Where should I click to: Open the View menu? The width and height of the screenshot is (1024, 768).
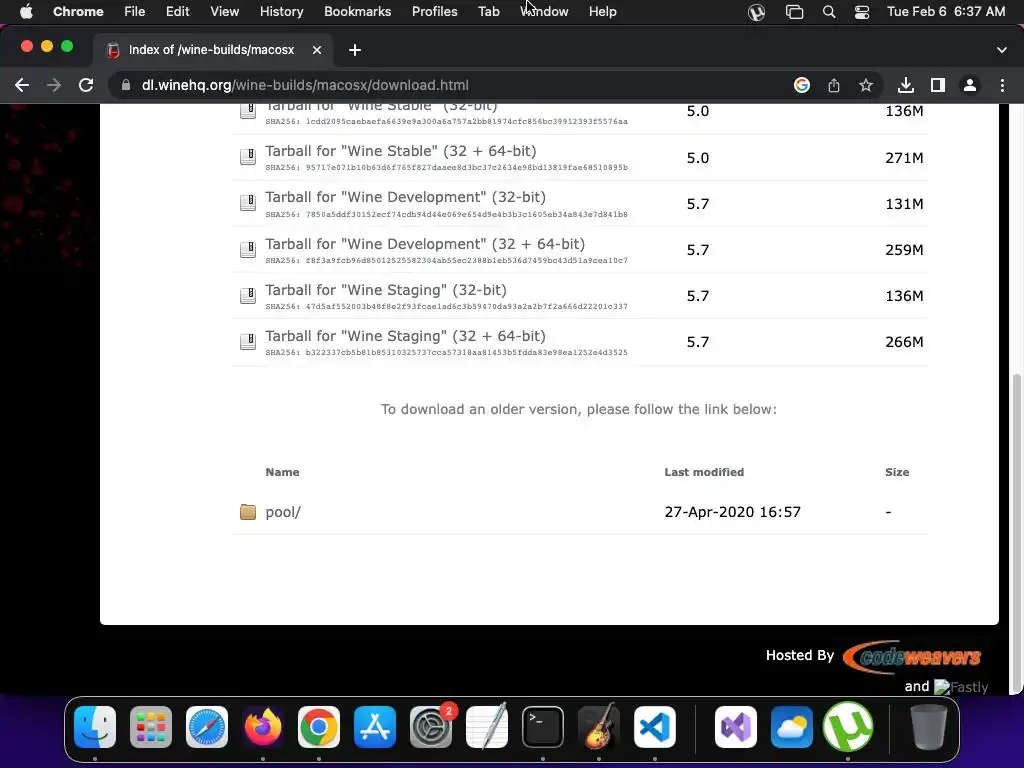[225, 11]
